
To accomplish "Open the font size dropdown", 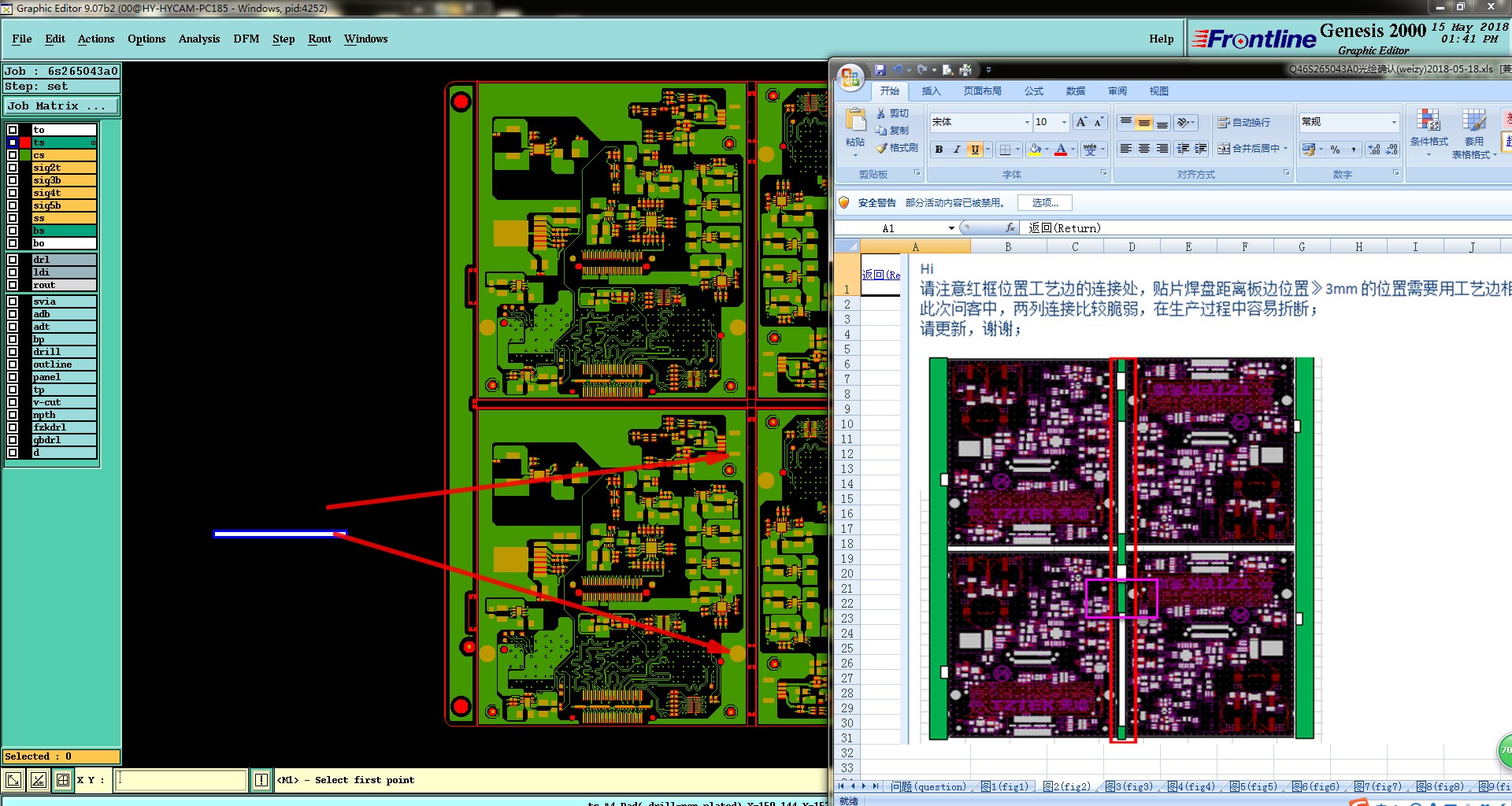I will [x=1065, y=122].
